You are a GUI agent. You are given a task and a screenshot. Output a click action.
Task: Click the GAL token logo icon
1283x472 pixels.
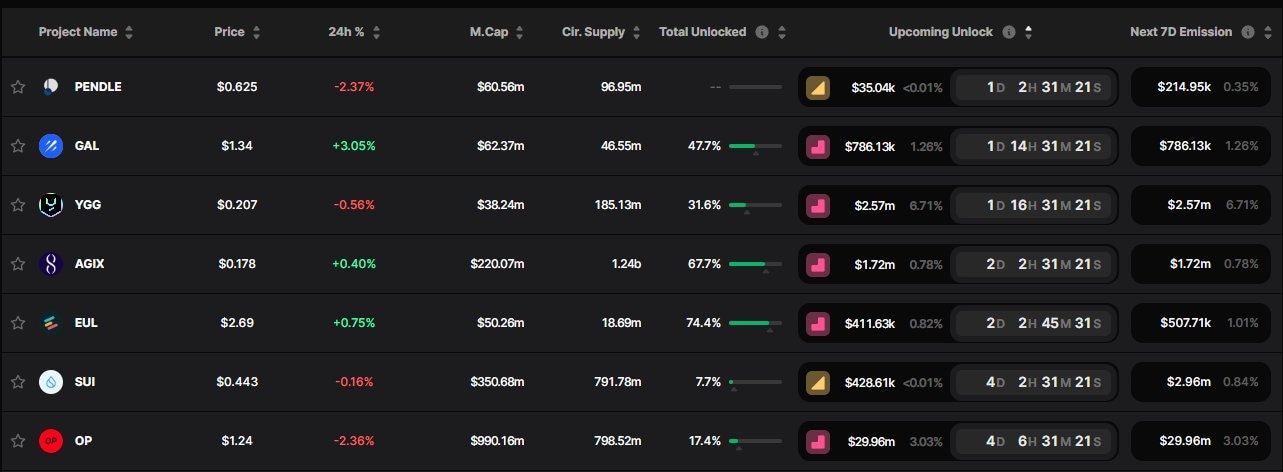pyautogui.click(x=51, y=146)
